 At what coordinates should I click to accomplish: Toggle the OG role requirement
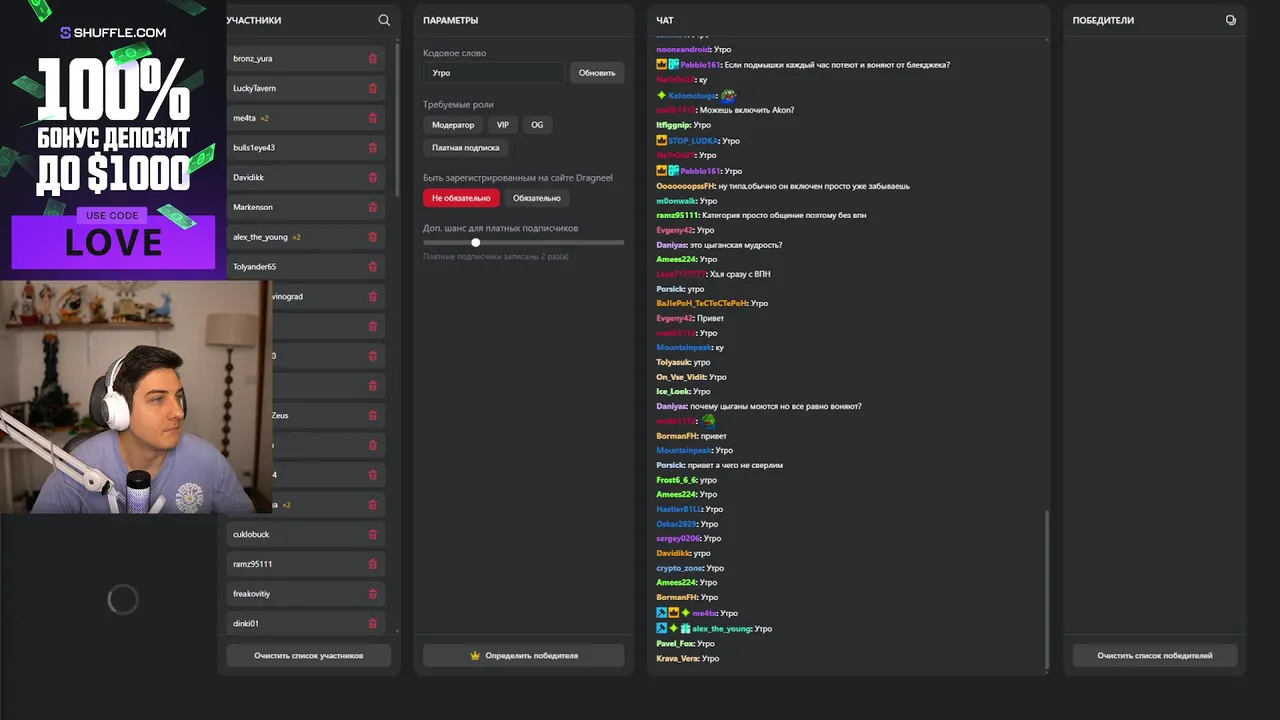[537, 125]
